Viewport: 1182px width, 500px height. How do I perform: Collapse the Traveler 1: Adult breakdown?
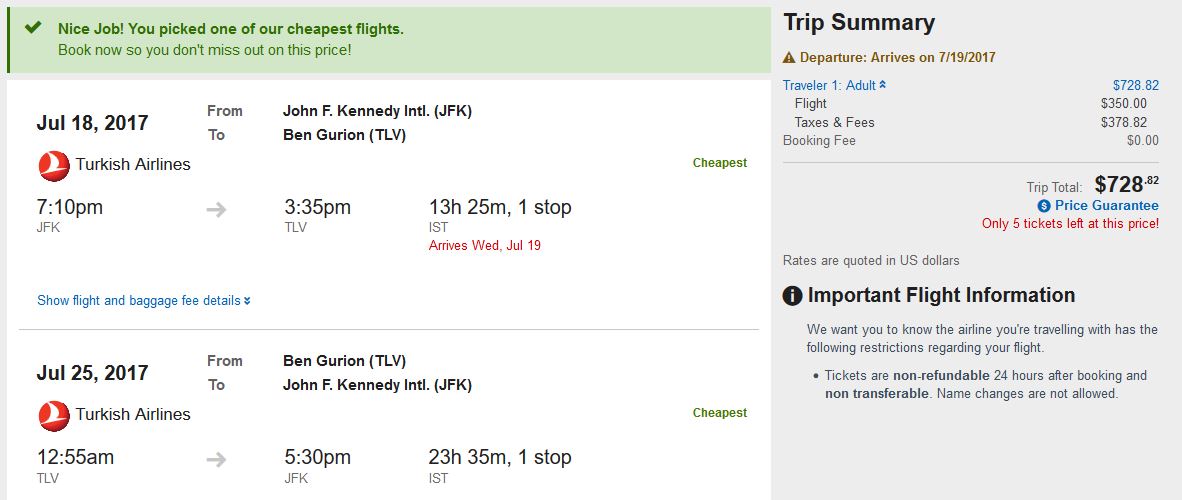(x=834, y=85)
